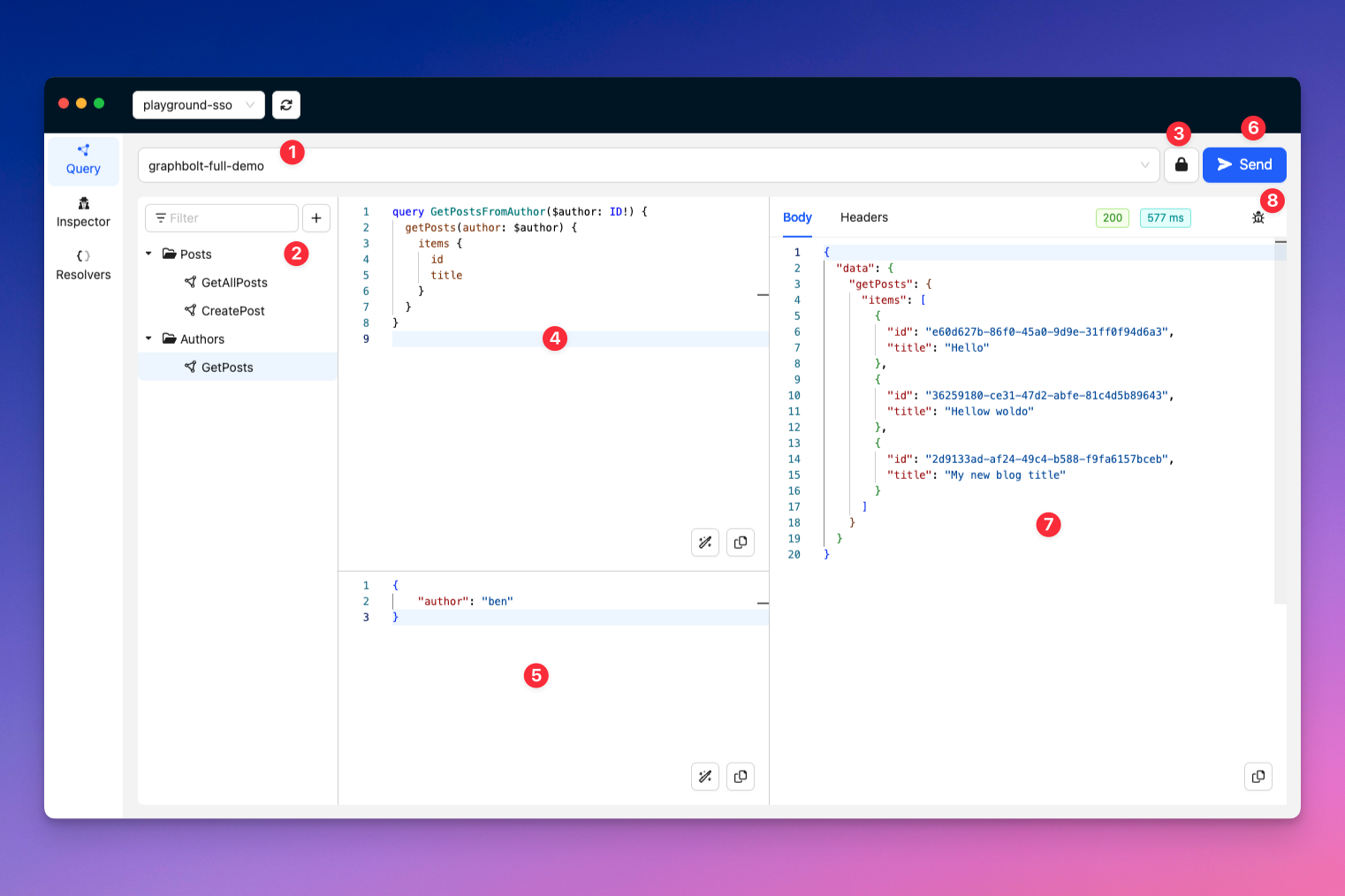Open the graphbolt-full-demo selector chevron
The height and width of the screenshot is (896, 1345).
pos(1144,164)
